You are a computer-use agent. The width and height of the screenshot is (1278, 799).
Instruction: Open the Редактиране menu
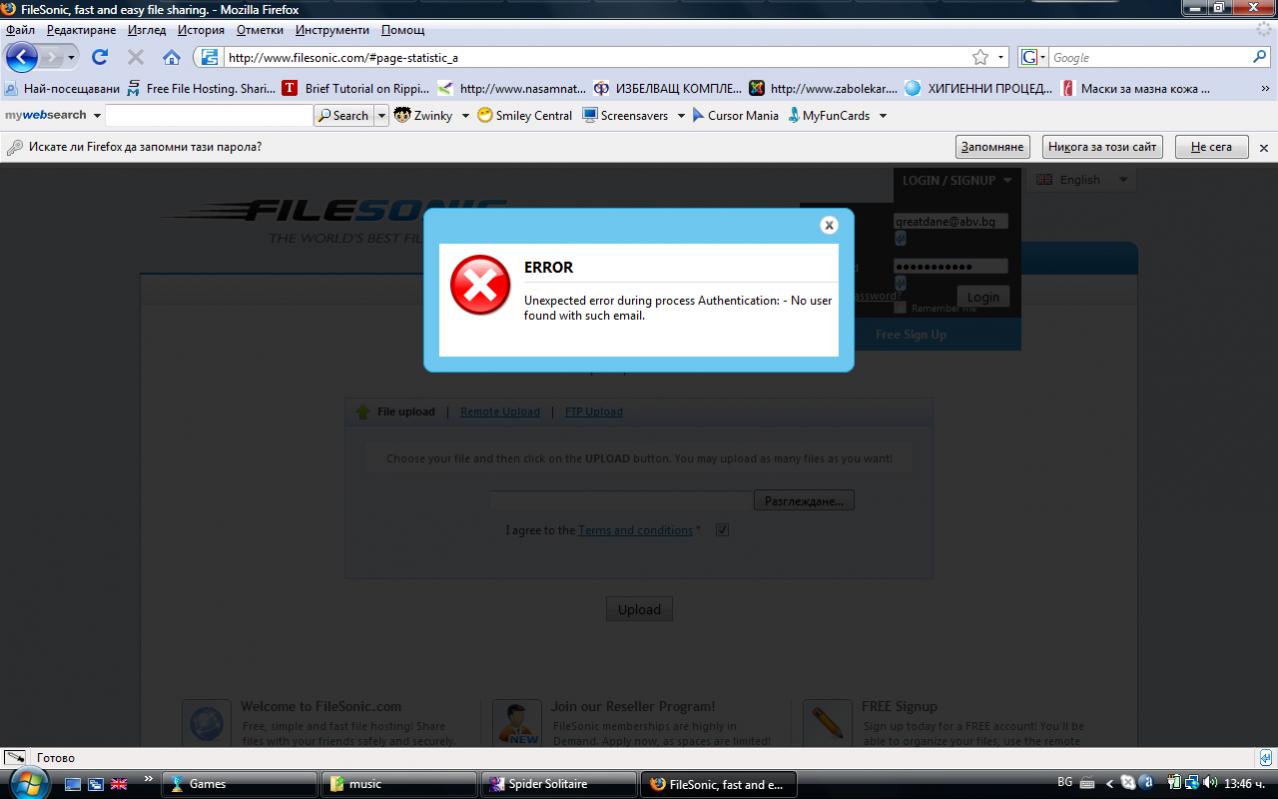click(81, 30)
